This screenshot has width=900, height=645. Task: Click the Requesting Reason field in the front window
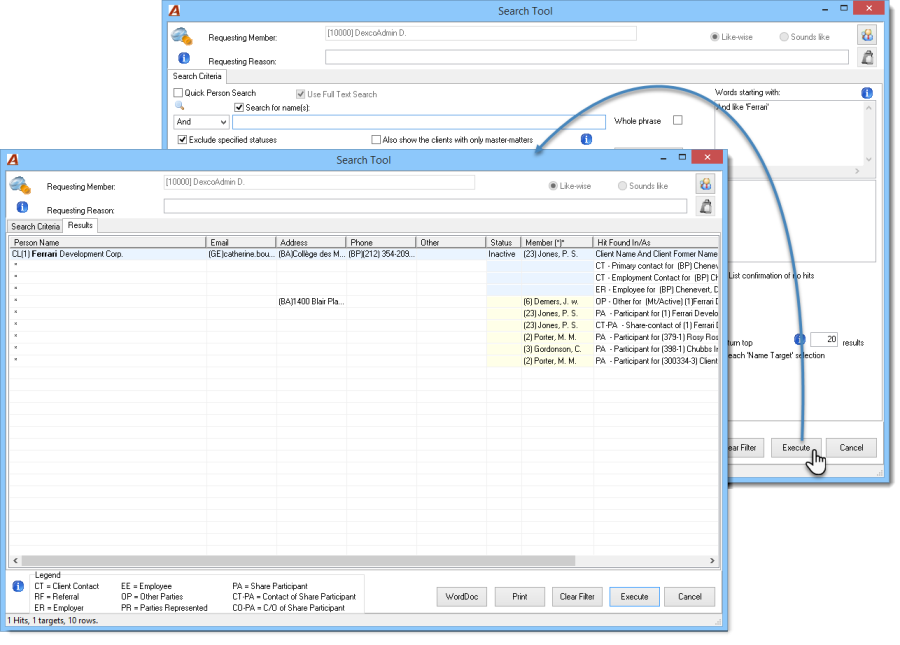pyautogui.click(x=425, y=206)
